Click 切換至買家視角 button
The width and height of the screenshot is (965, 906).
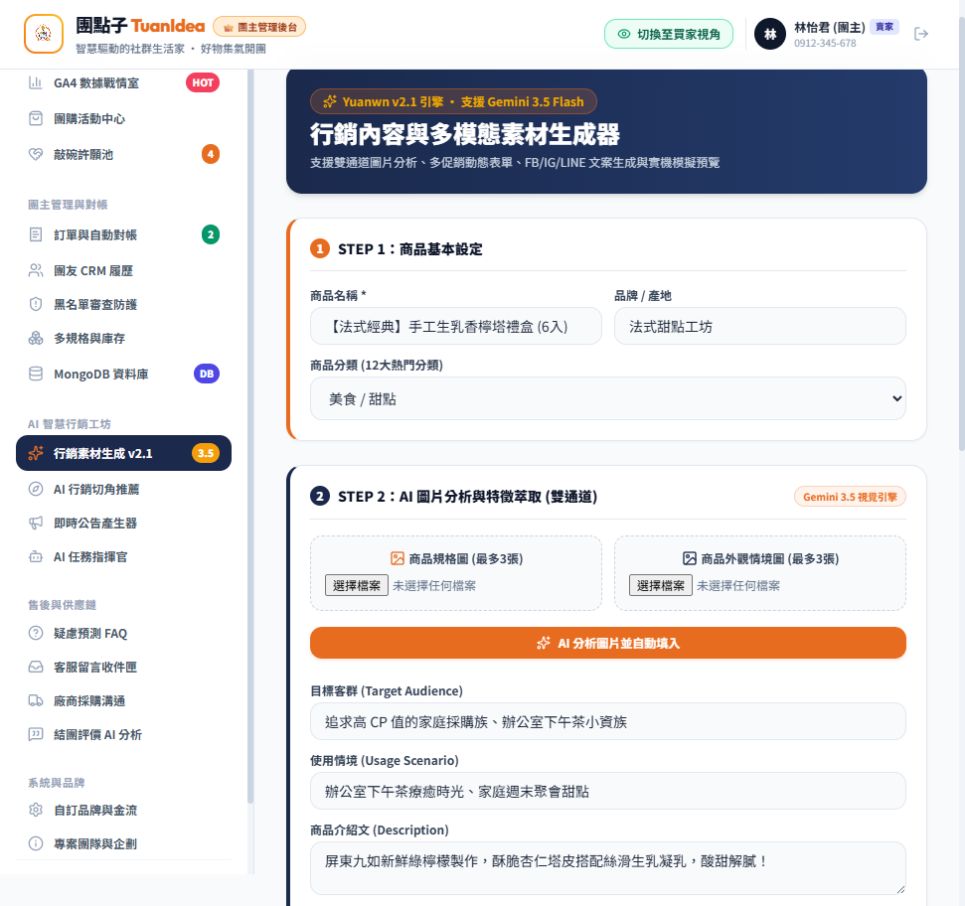(668, 34)
